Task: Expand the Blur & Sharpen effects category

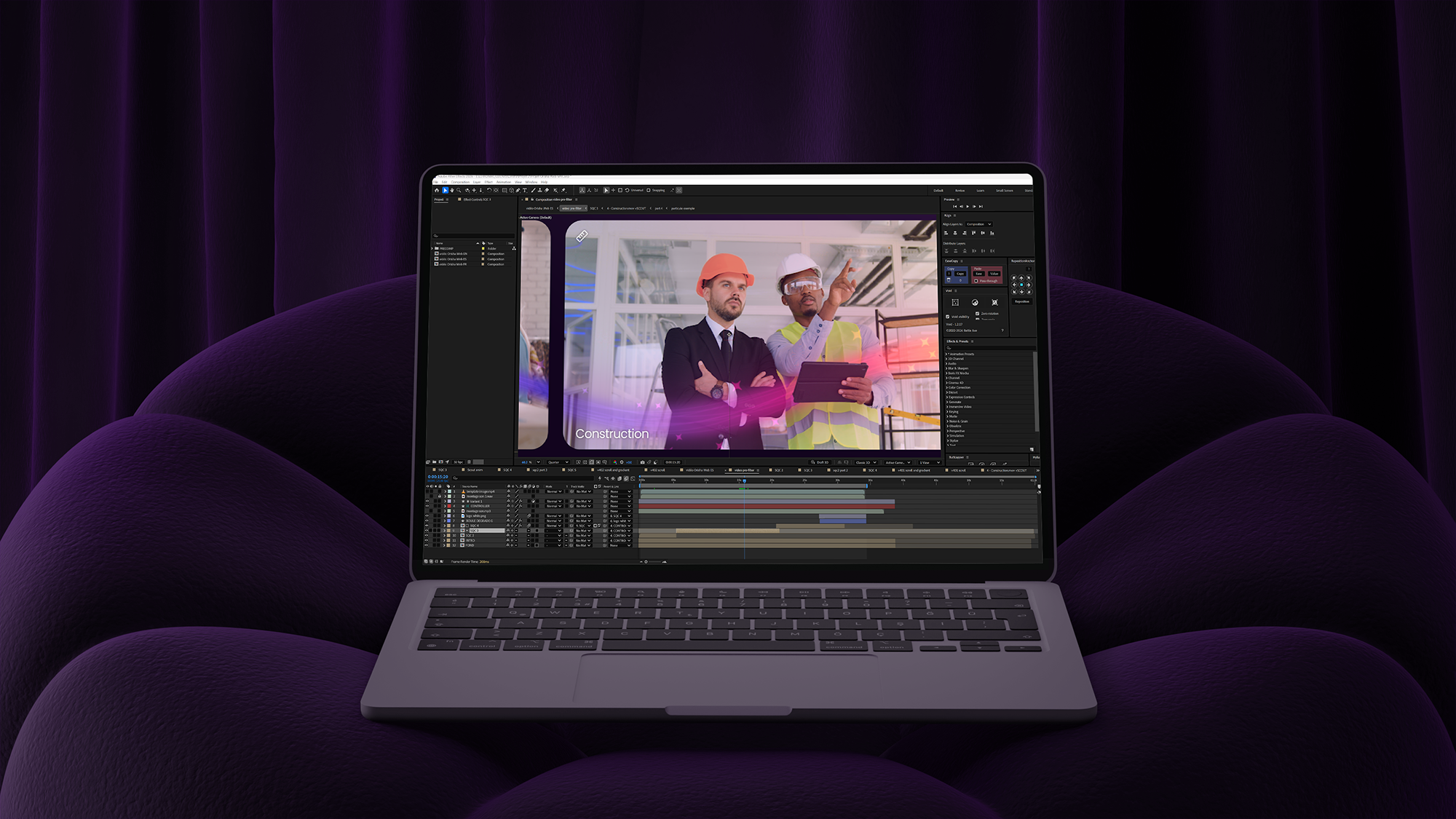Action: click(x=946, y=369)
